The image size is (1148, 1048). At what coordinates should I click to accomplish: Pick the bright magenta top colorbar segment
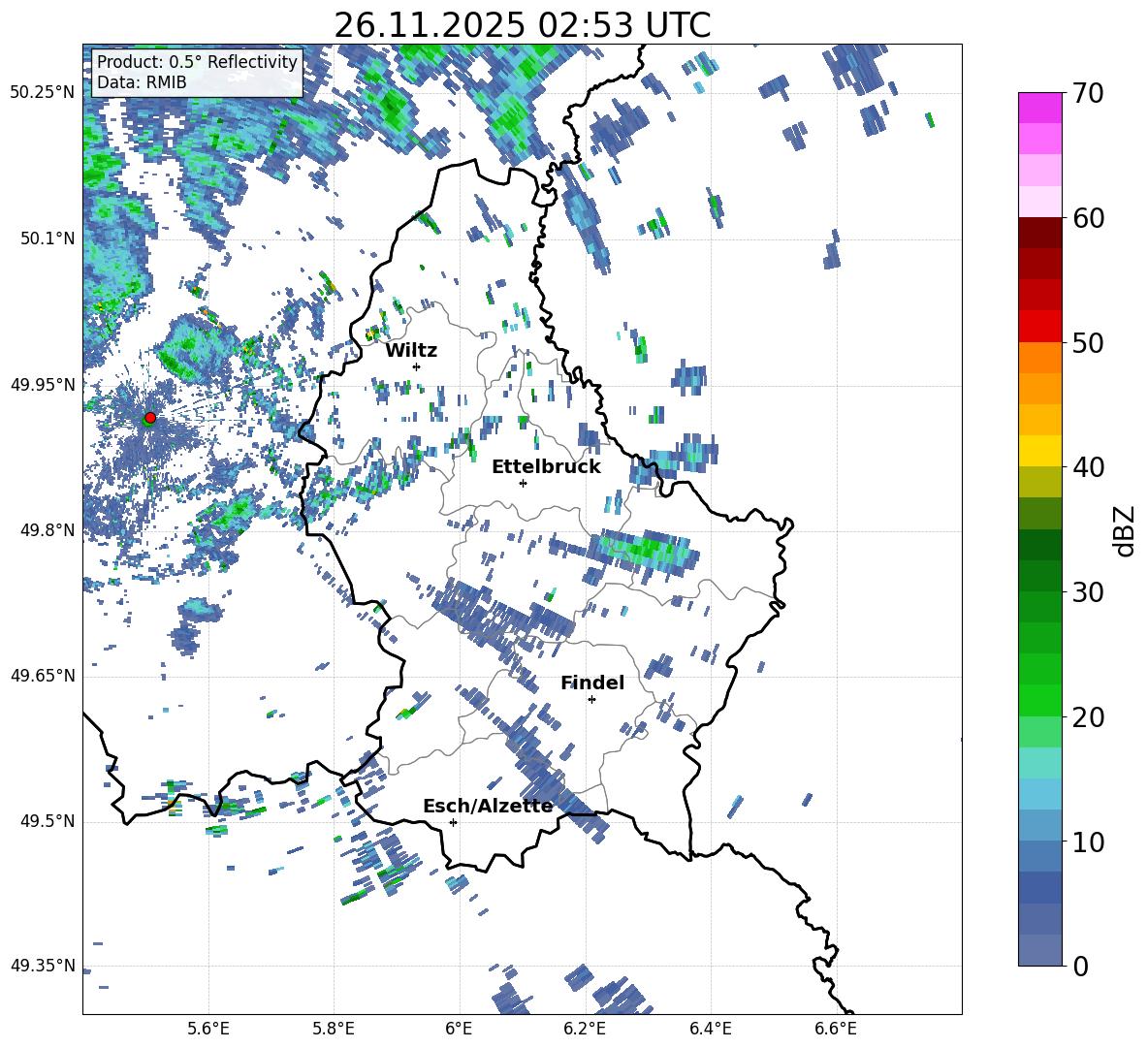pyautogui.click(x=1040, y=108)
